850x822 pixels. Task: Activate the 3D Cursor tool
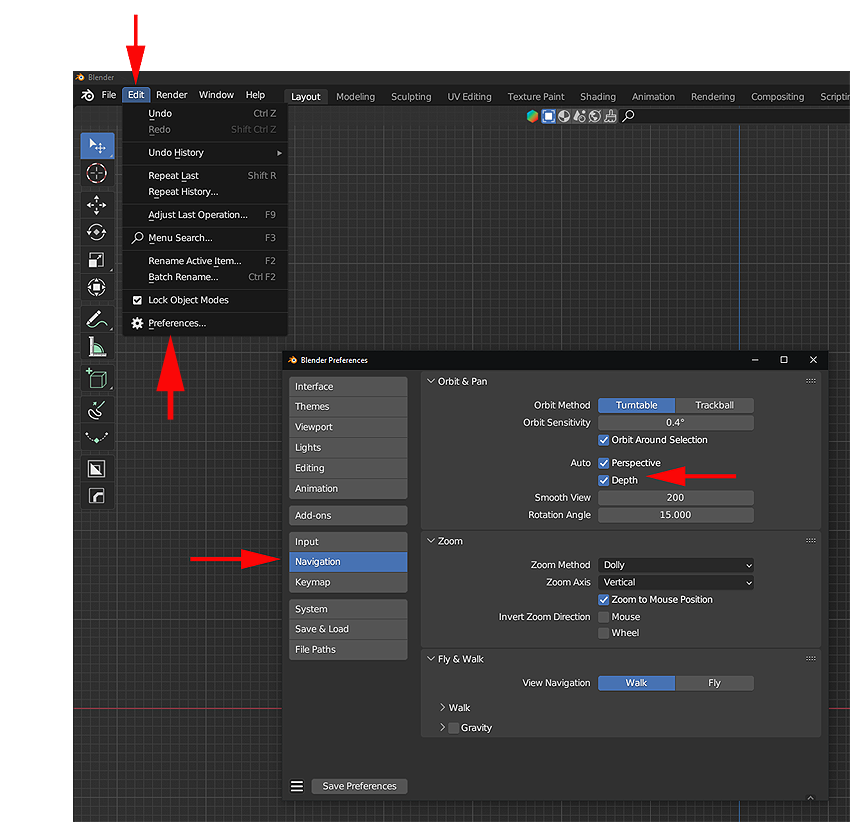click(x=96, y=174)
